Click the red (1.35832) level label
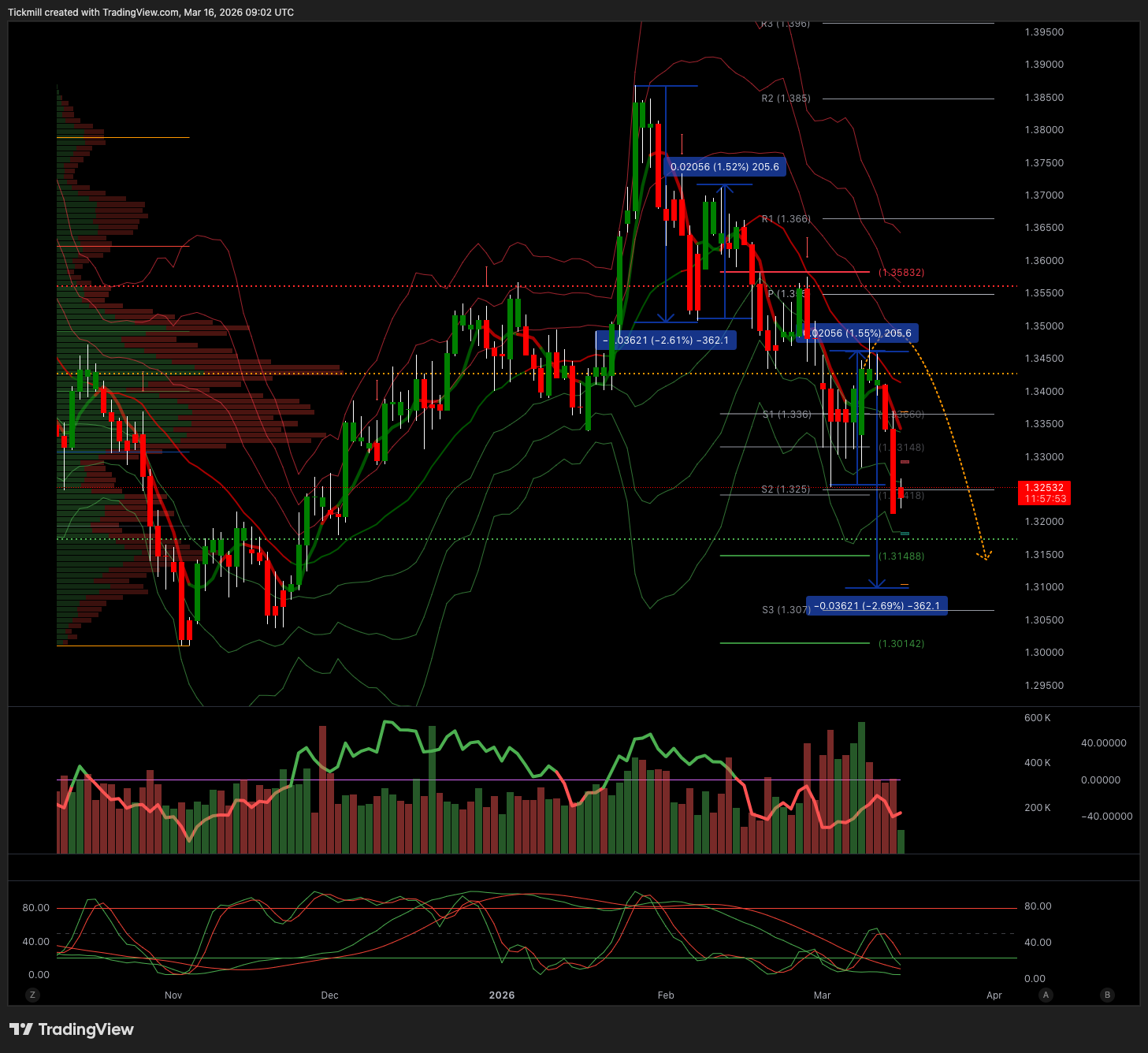This screenshot has width=1148, height=1053. click(901, 273)
